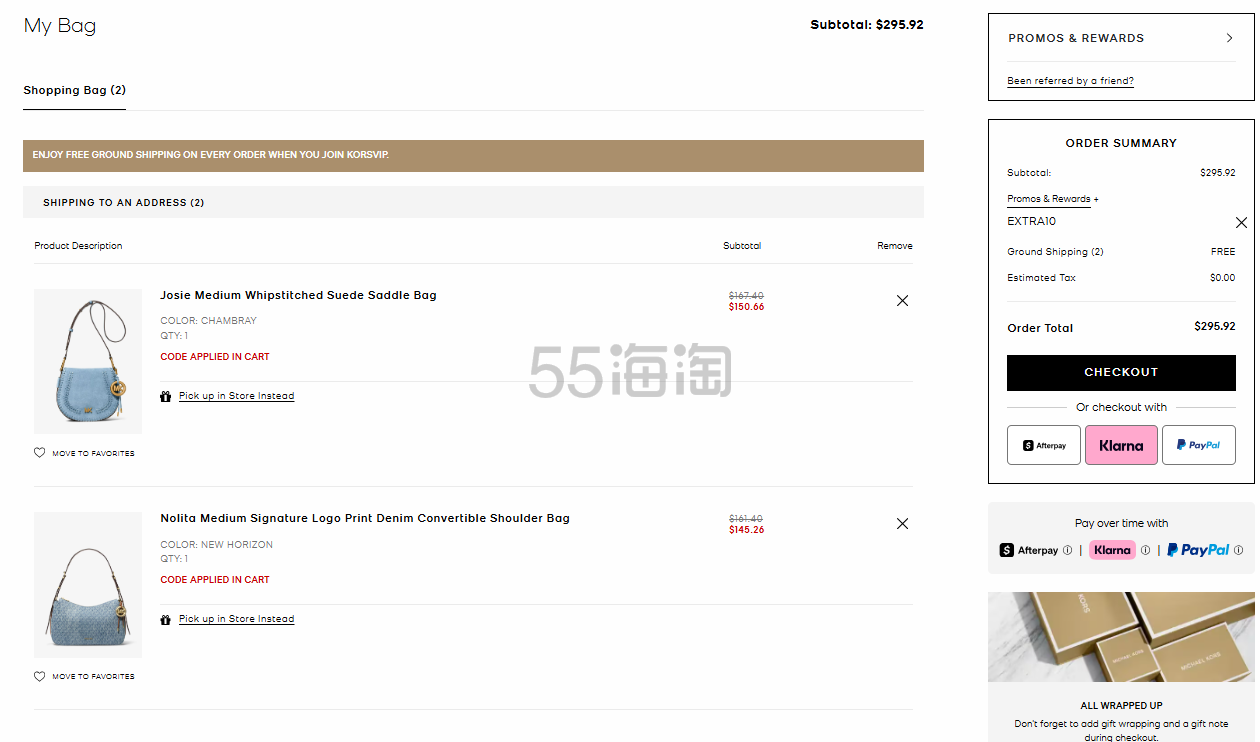The width and height of the screenshot is (1260, 742).
Task: Select the Shopping Bag (2) tab
Action: coord(75,90)
